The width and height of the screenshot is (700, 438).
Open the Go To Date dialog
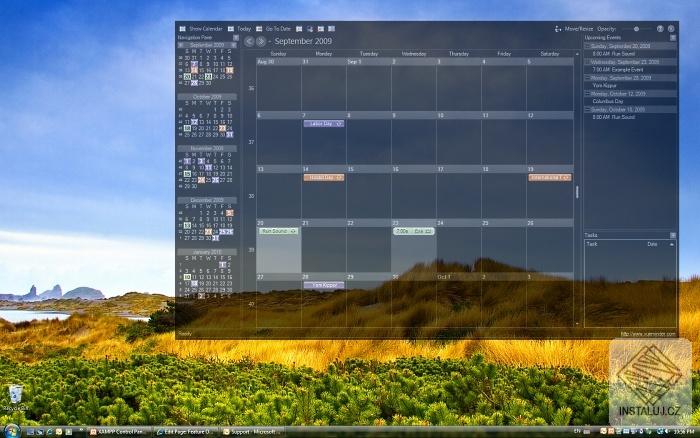click(x=273, y=29)
